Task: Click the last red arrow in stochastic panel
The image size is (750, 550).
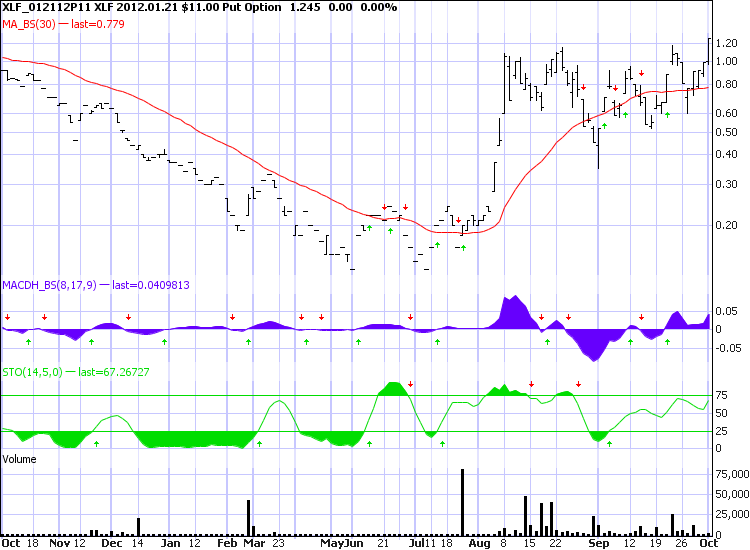Action: pyautogui.click(x=578, y=383)
